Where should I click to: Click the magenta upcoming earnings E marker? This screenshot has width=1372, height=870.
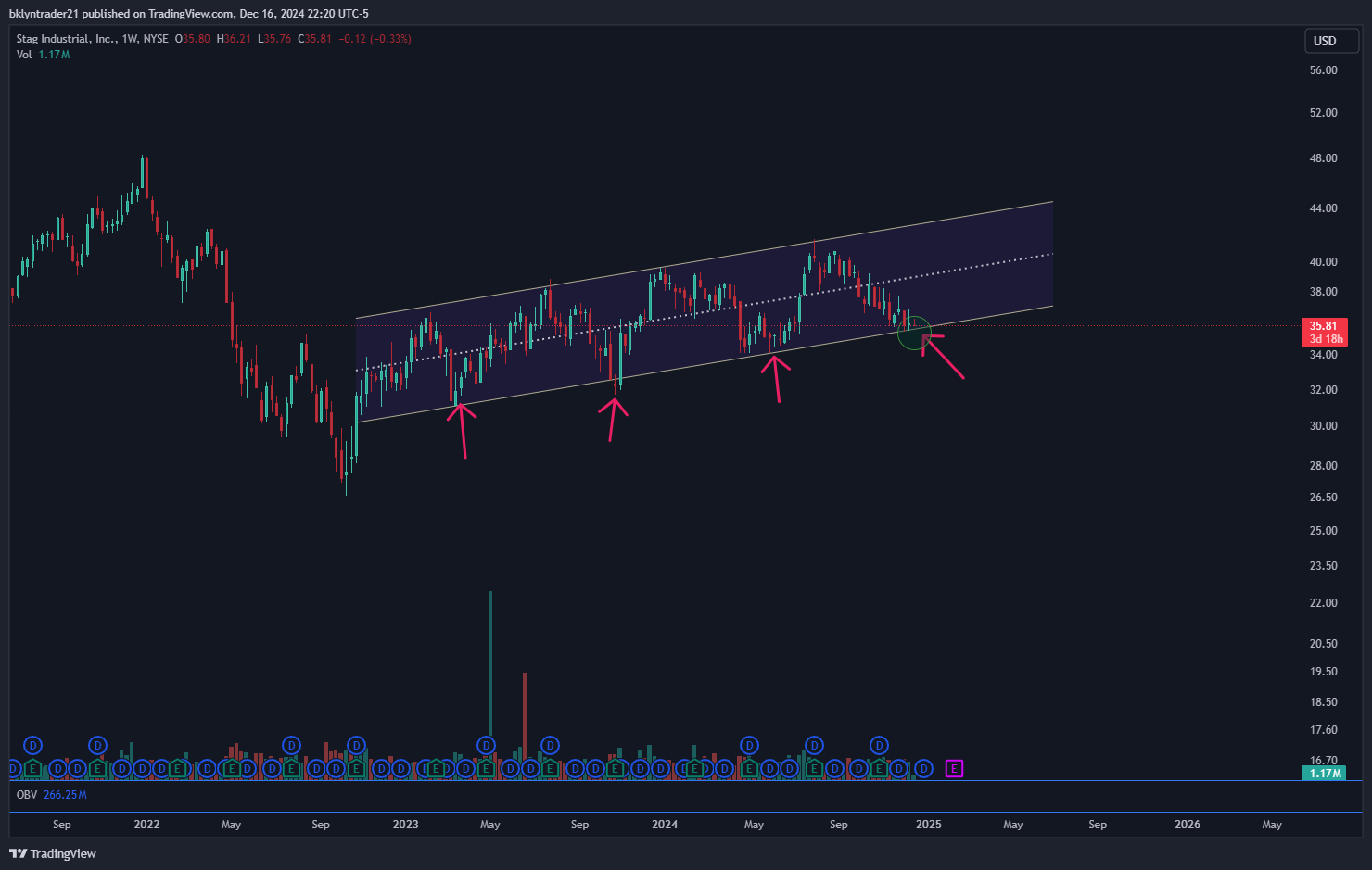point(954,768)
